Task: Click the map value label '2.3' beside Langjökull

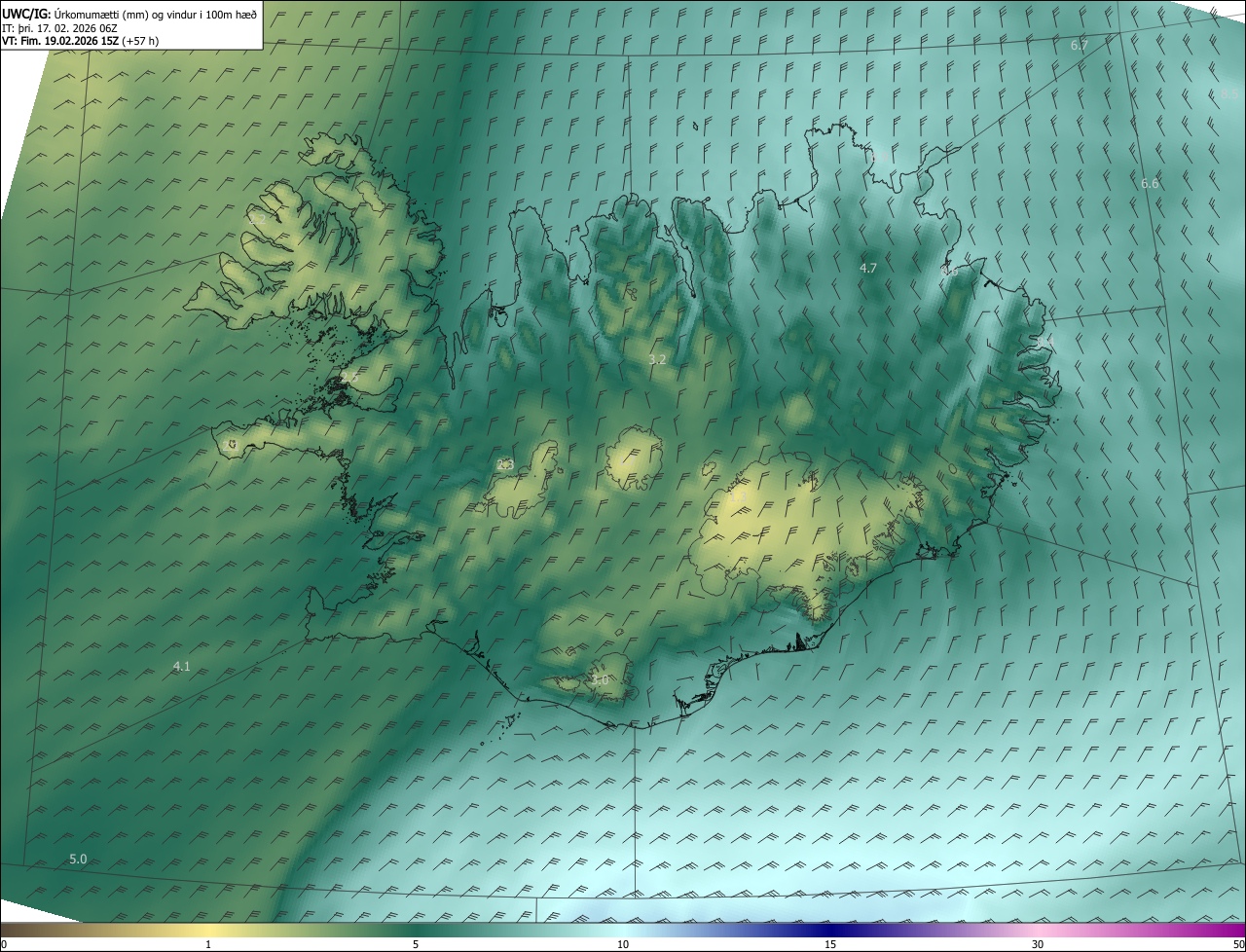Action: click(x=505, y=465)
